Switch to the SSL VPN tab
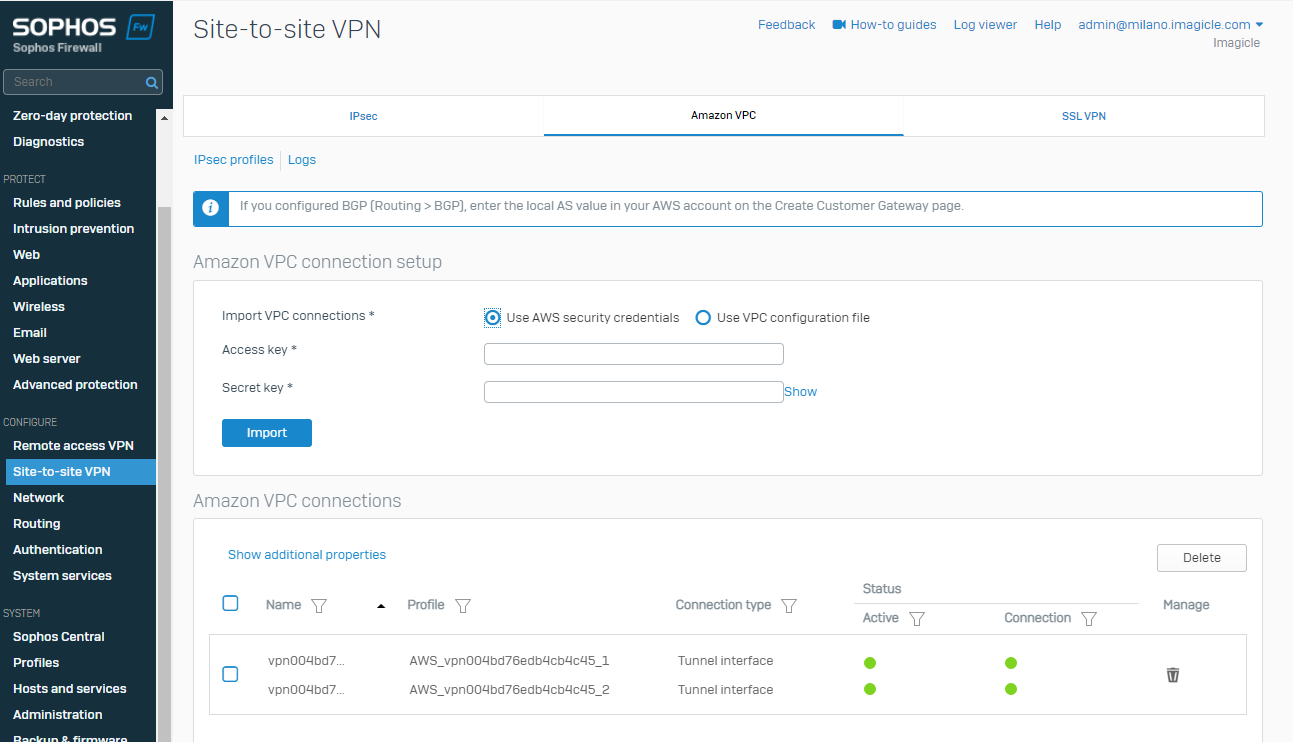 click(x=1083, y=116)
